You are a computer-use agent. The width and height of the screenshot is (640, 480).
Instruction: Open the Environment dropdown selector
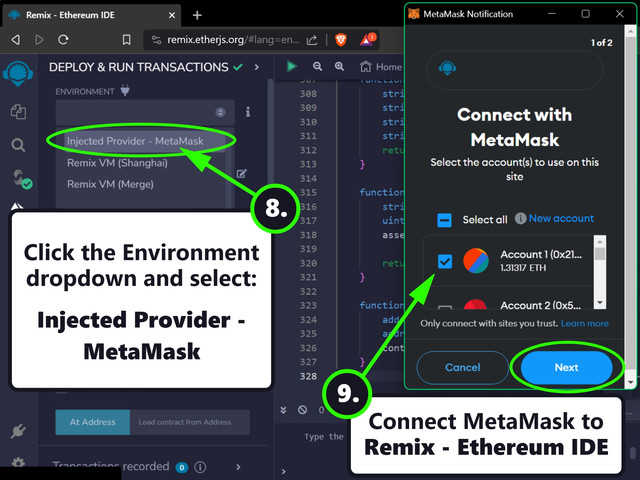[x=142, y=112]
